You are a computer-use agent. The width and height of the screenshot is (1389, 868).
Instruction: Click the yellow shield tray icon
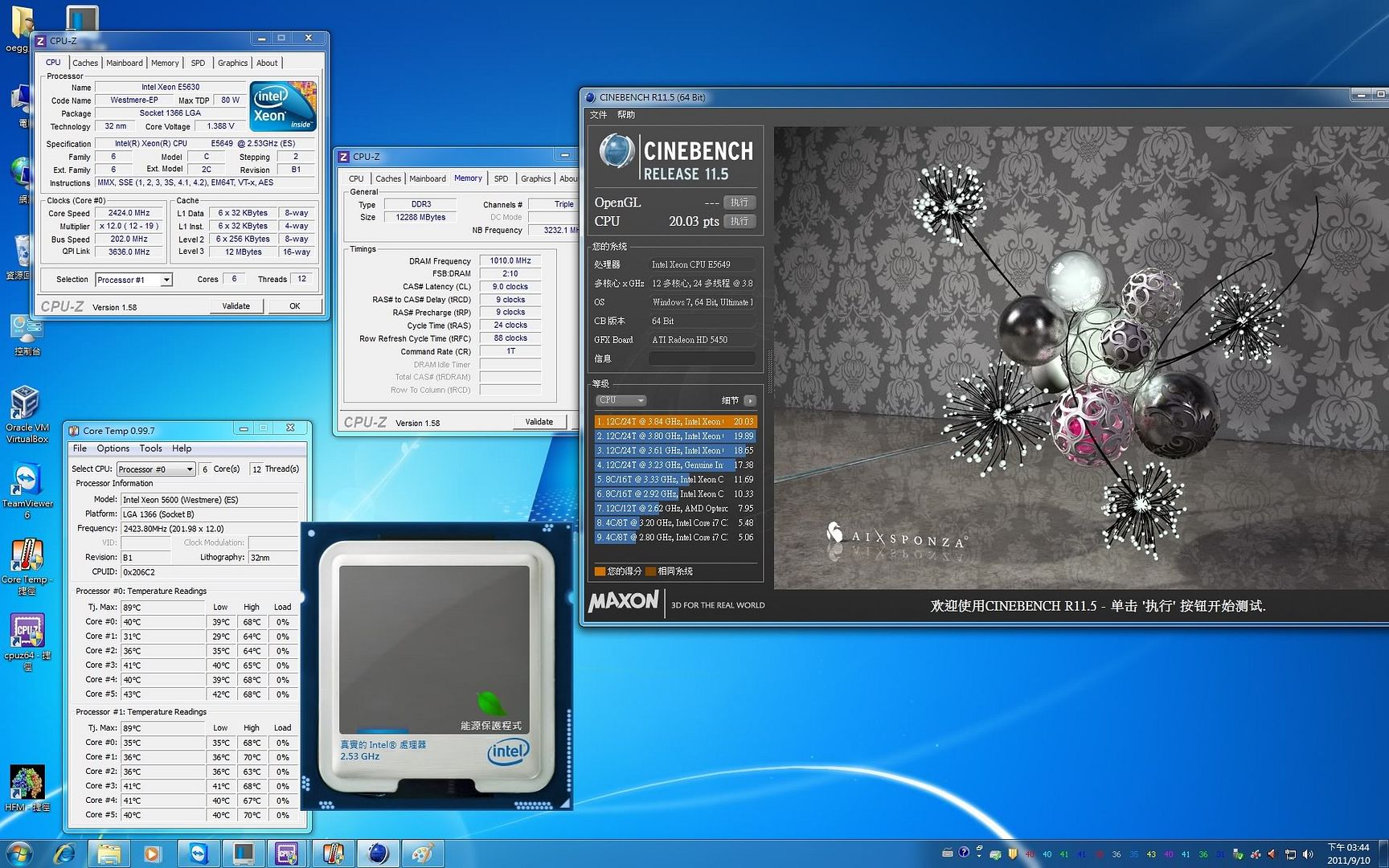1014,854
